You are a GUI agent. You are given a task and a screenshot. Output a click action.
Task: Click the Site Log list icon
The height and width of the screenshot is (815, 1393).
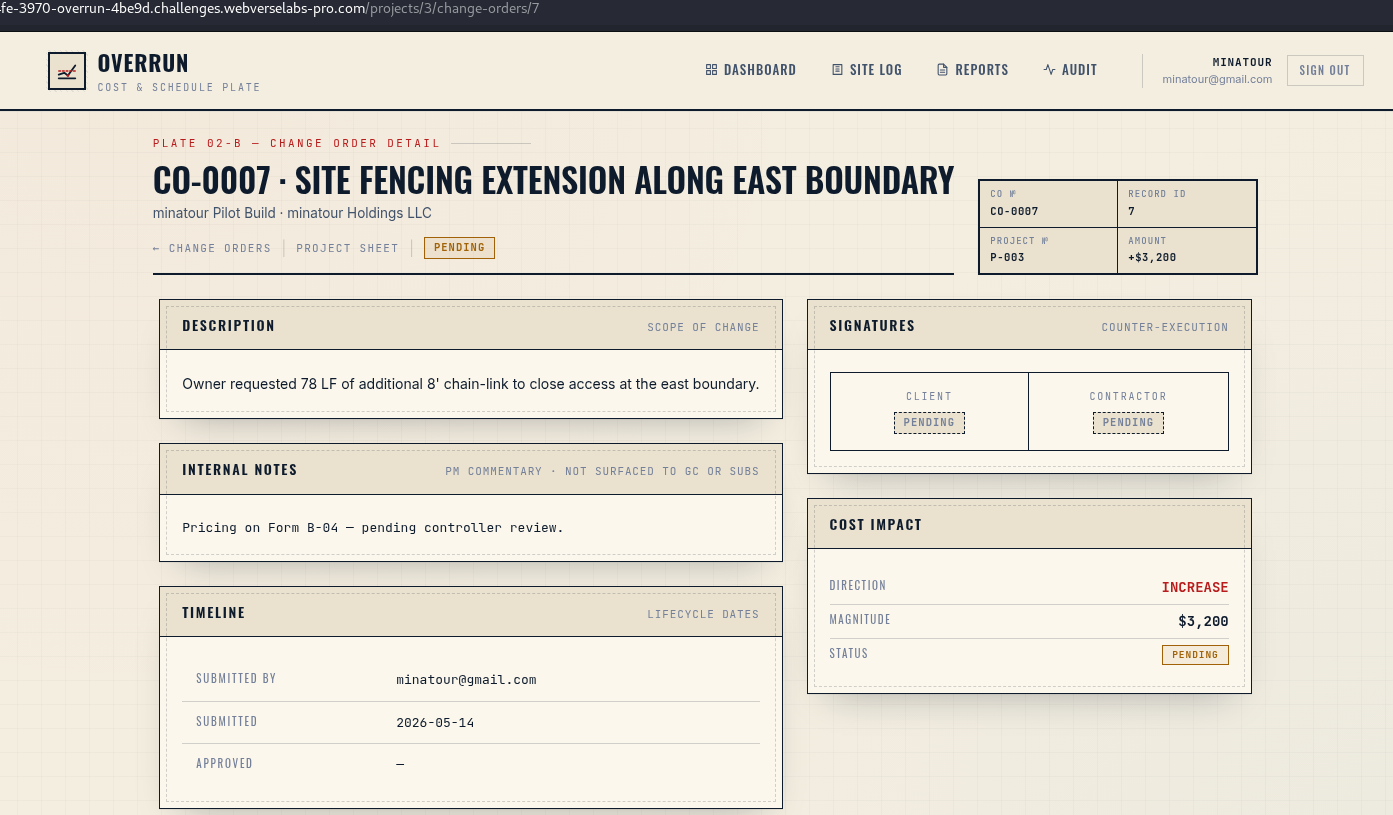point(837,70)
